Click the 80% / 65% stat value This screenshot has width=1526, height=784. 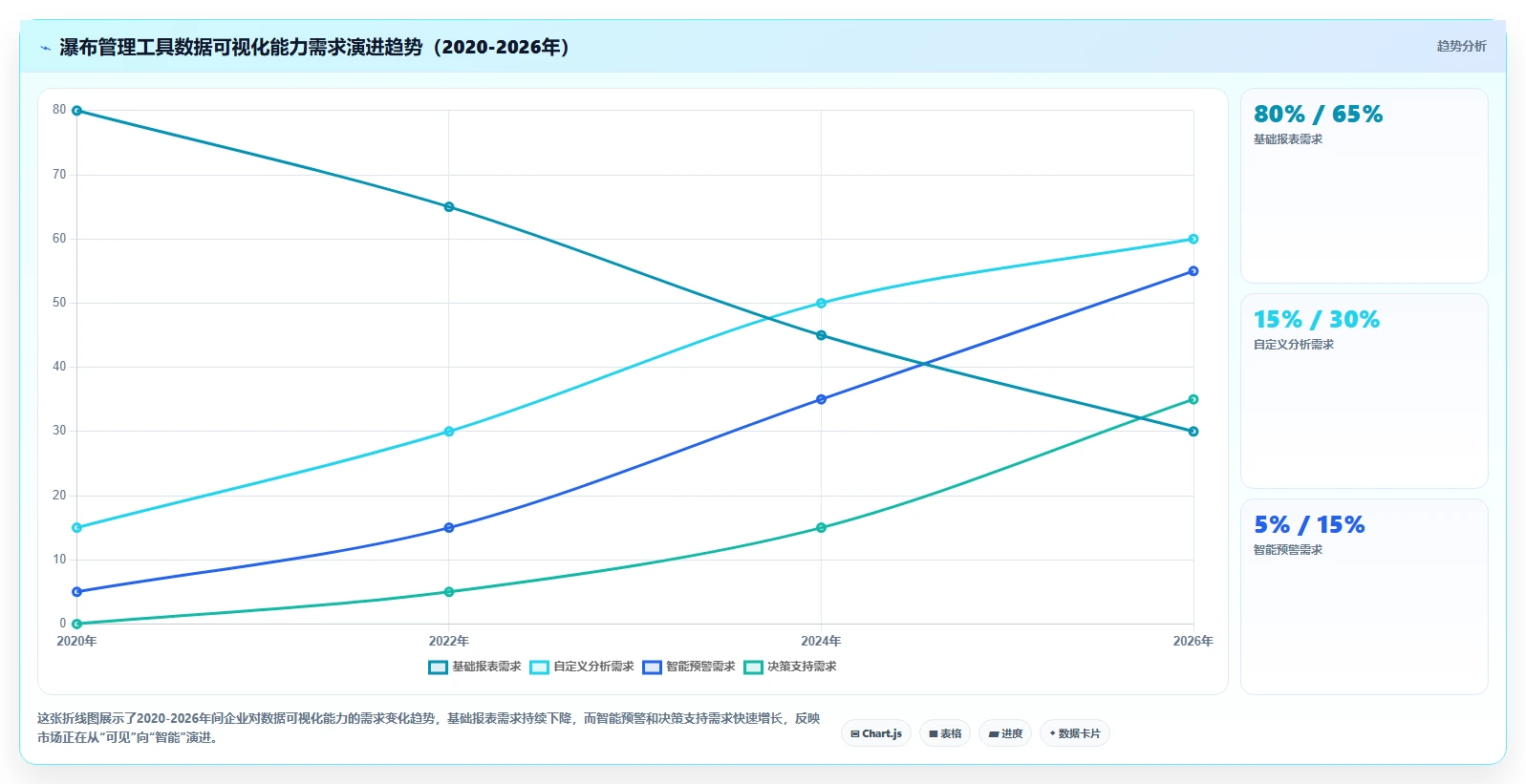(1318, 115)
